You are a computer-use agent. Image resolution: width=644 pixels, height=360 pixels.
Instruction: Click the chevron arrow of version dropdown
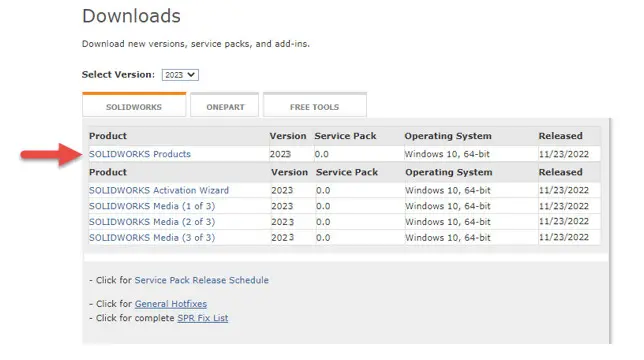coord(191,75)
